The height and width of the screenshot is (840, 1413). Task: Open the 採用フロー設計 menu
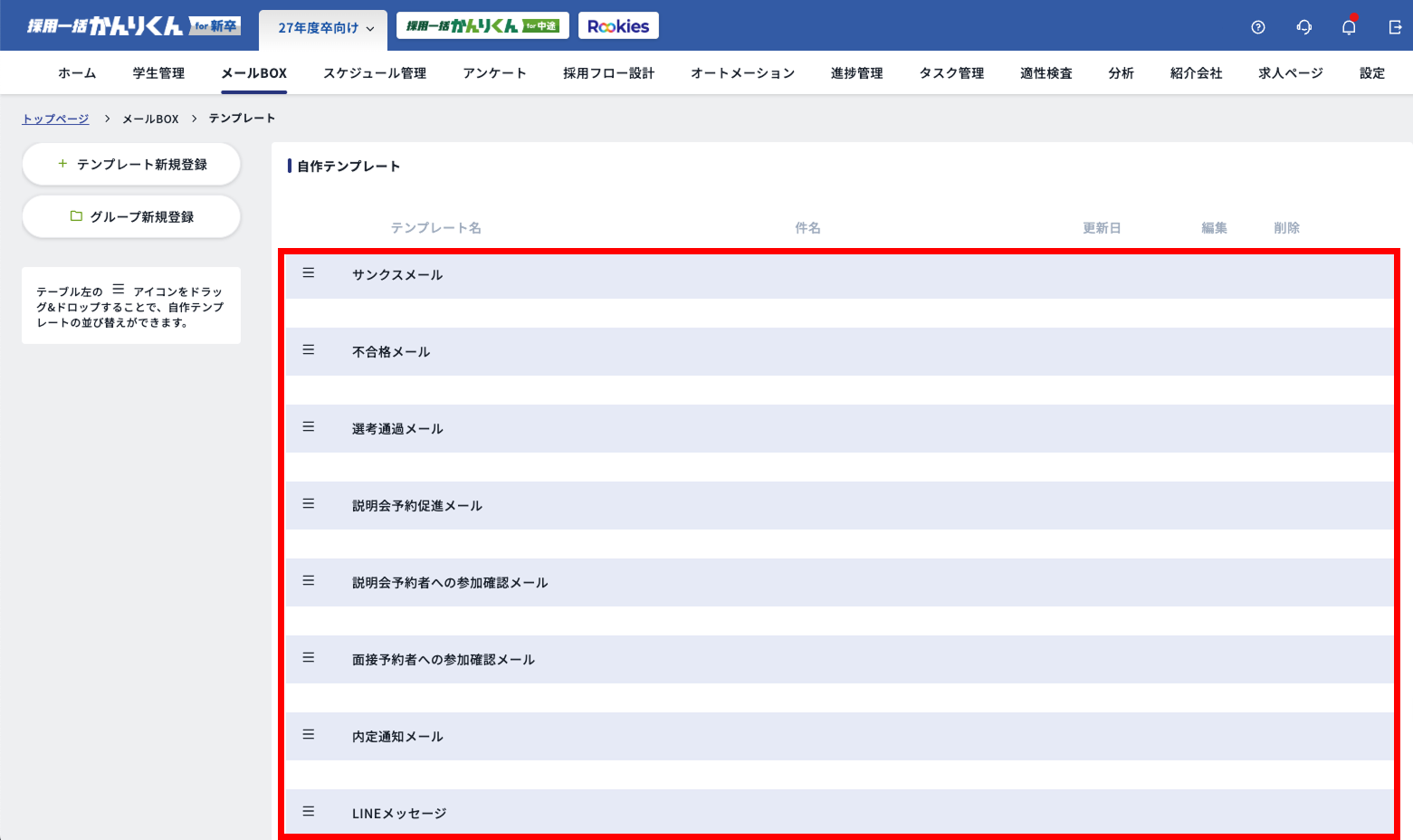click(608, 73)
